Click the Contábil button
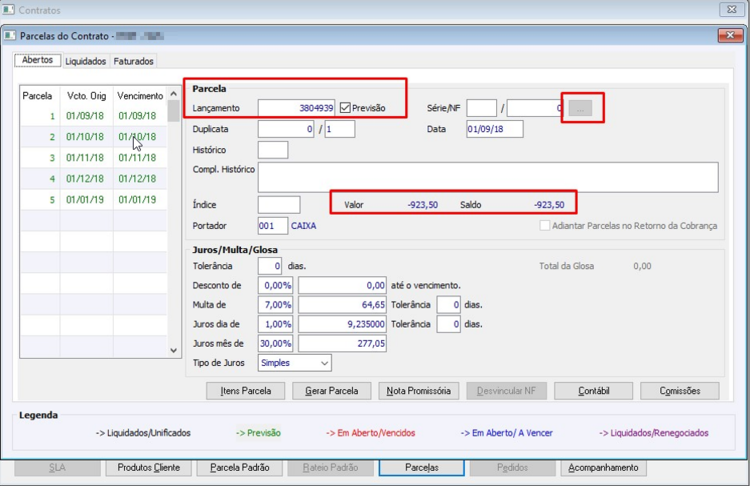 click(x=593, y=391)
